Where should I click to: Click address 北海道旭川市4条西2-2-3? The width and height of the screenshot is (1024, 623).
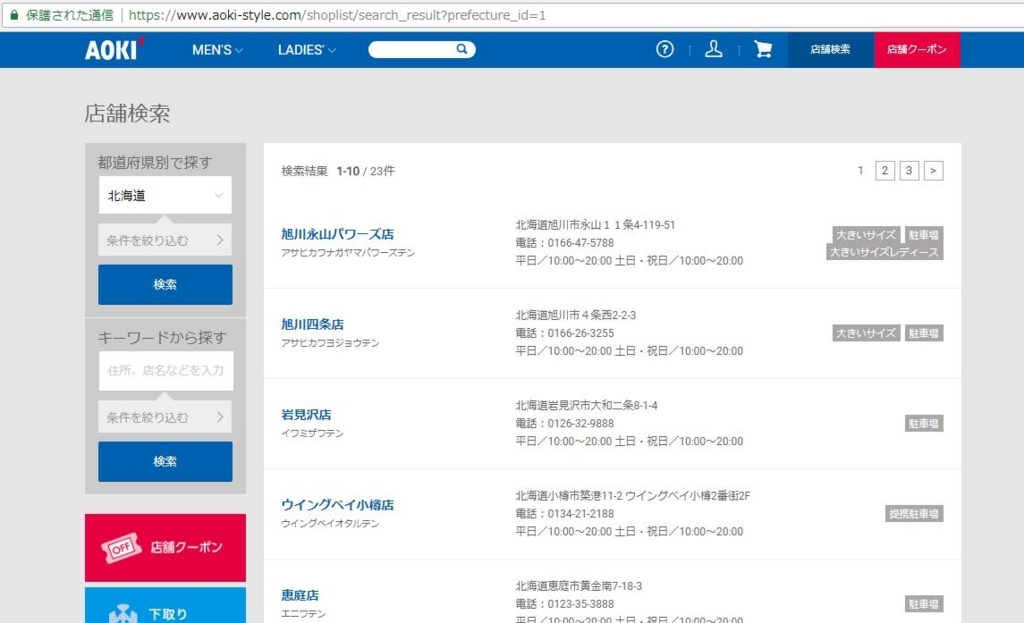point(575,315)
